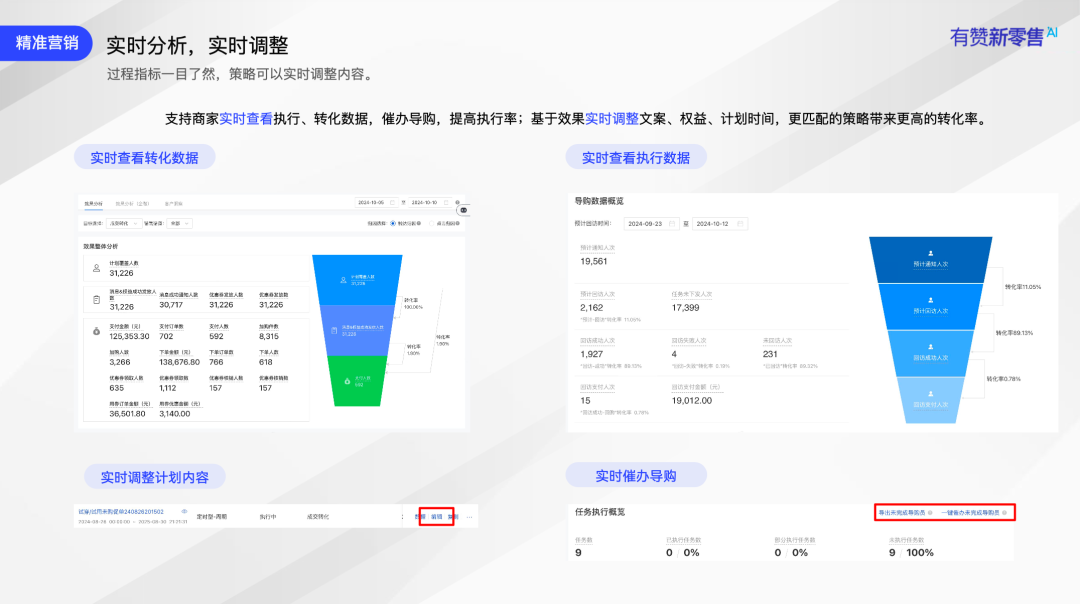
Task: Click the value 19,561 under 预计通知人次
Action: pos(594,261)
